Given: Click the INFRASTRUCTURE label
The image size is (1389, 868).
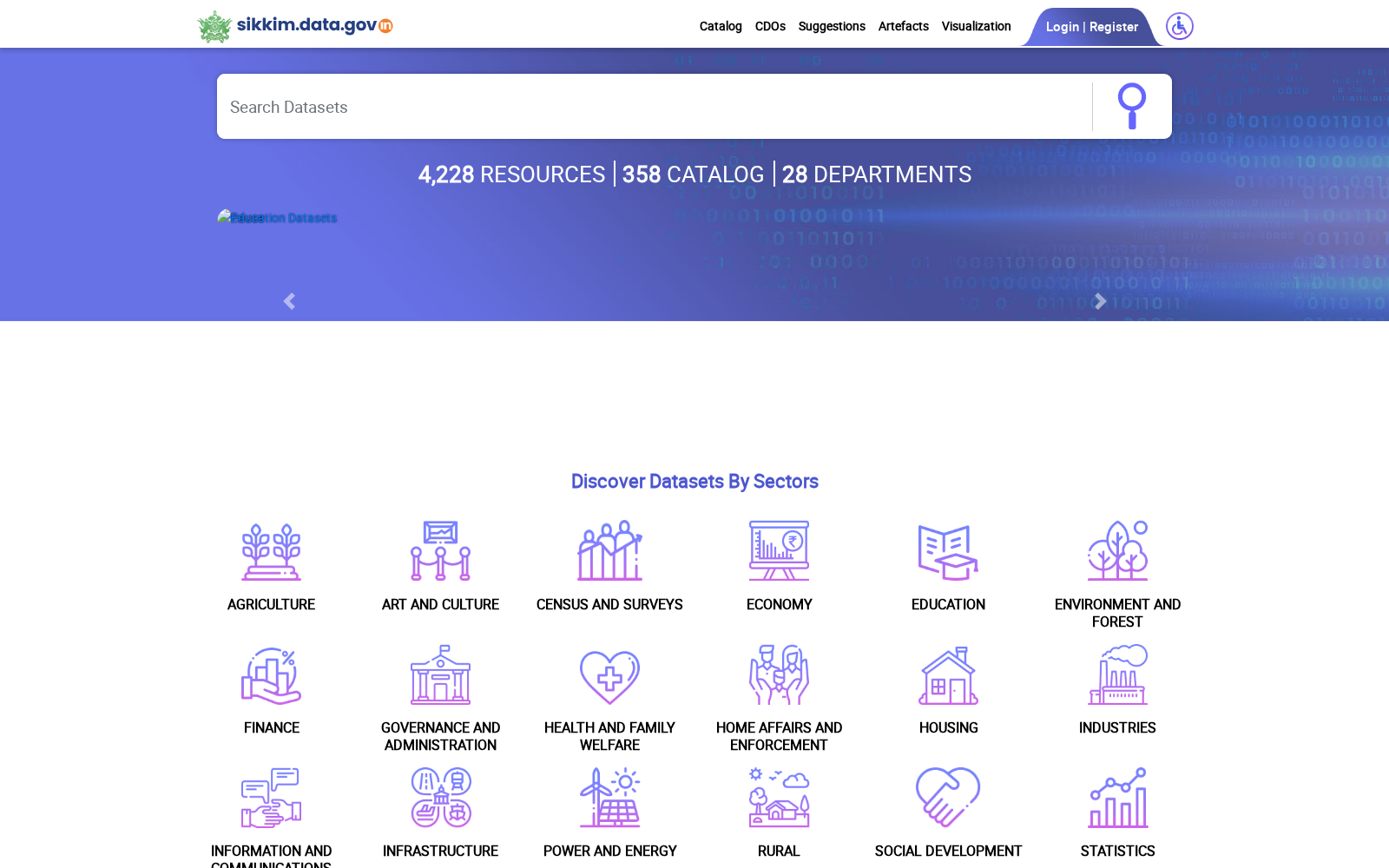Looking at the screenshot, I should coord(440,851).
